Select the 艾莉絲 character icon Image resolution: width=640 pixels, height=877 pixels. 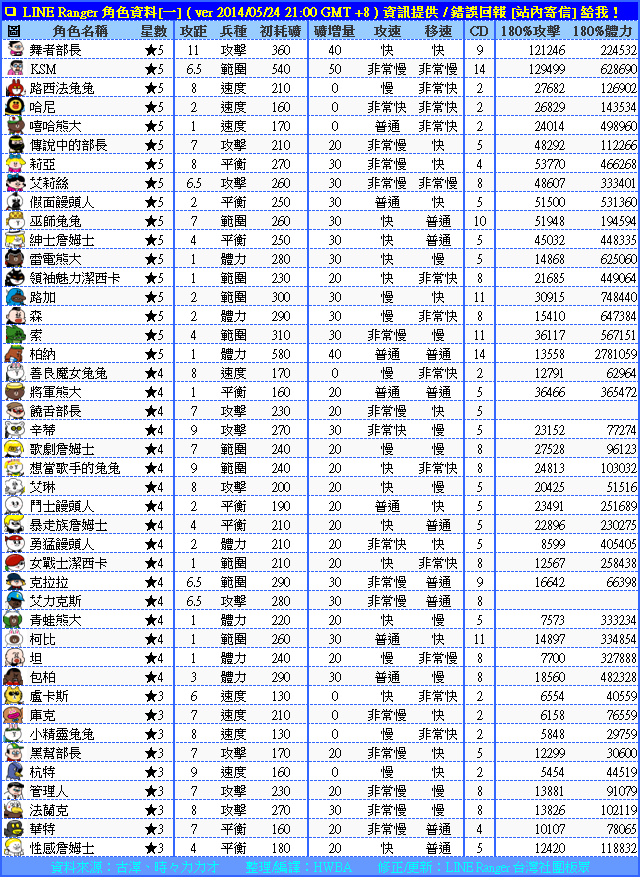point(14,183)
